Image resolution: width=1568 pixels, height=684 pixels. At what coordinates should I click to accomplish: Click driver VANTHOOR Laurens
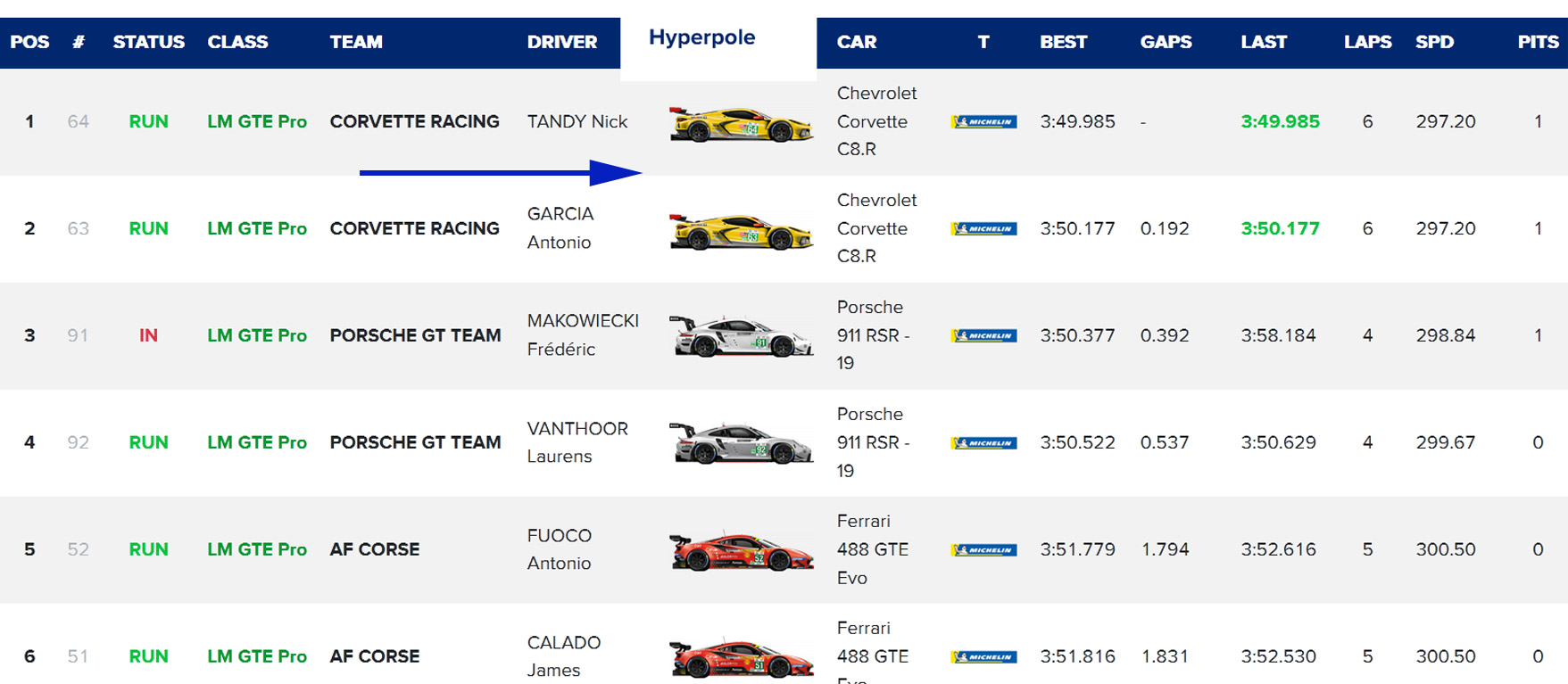[577, 442]
